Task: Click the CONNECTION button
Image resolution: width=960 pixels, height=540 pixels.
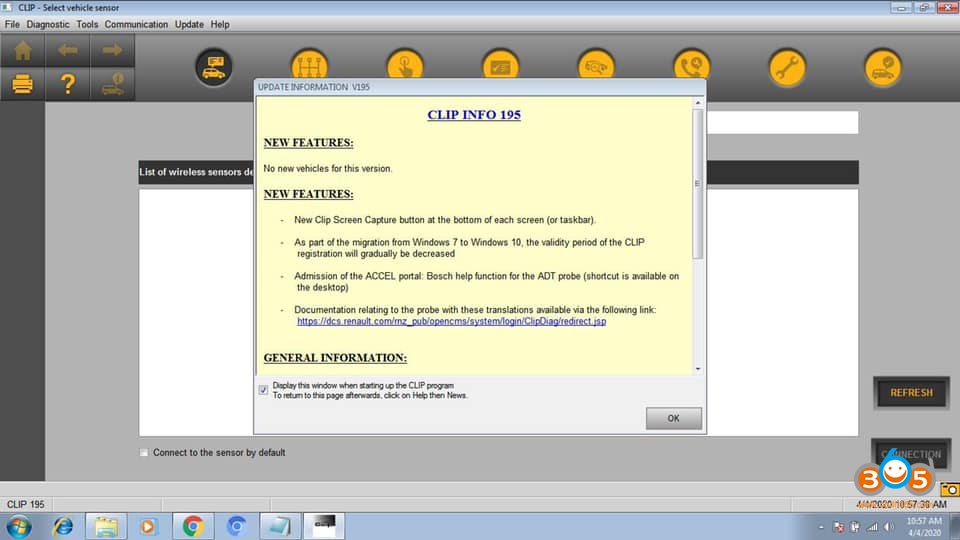Action: point(911,454)
